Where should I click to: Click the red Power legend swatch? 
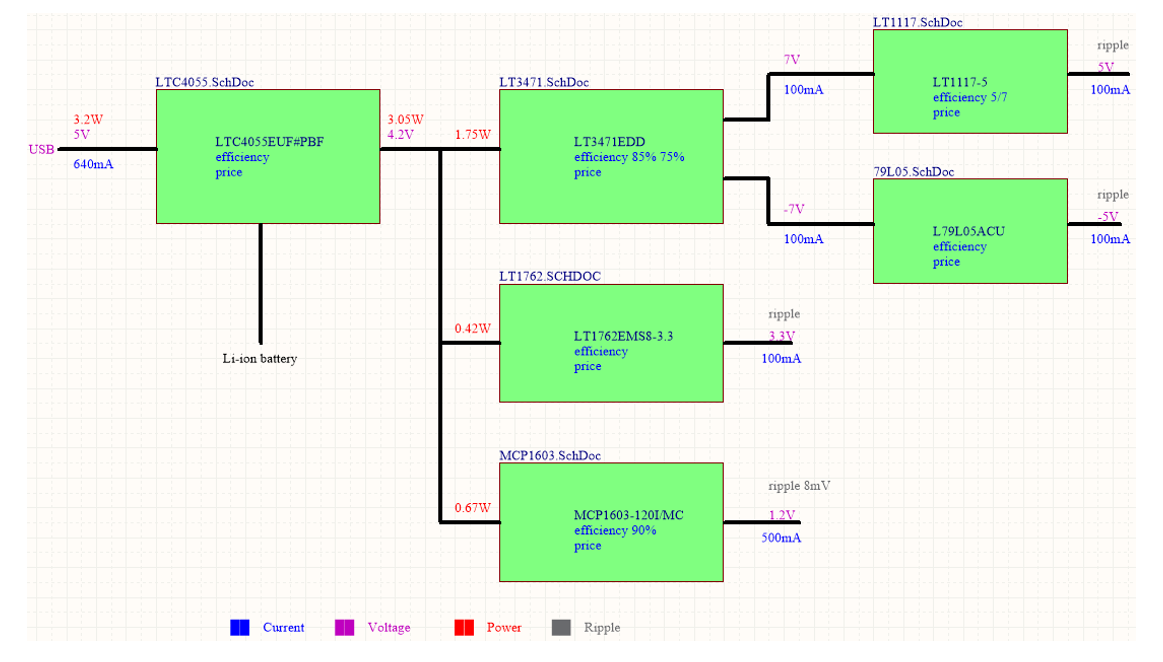(464, 628)
